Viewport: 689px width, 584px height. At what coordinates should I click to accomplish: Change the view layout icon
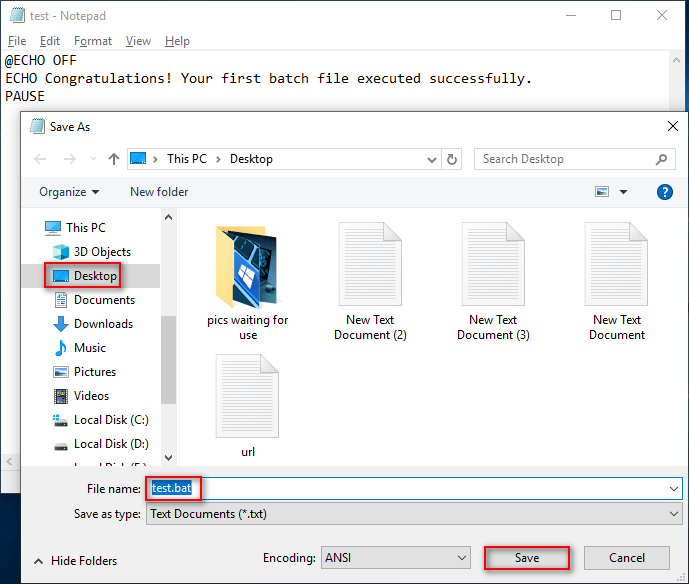pos(602,192)
